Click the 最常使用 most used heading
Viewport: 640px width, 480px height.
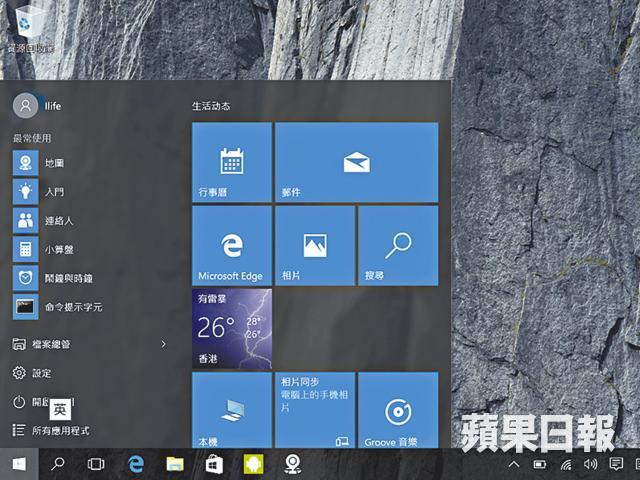32,138
